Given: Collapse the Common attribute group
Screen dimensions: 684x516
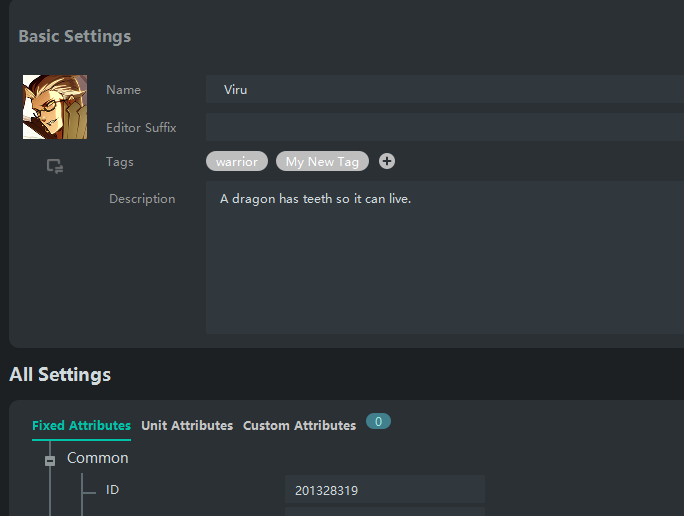Looking at the screenshot, I should (49, 460).
